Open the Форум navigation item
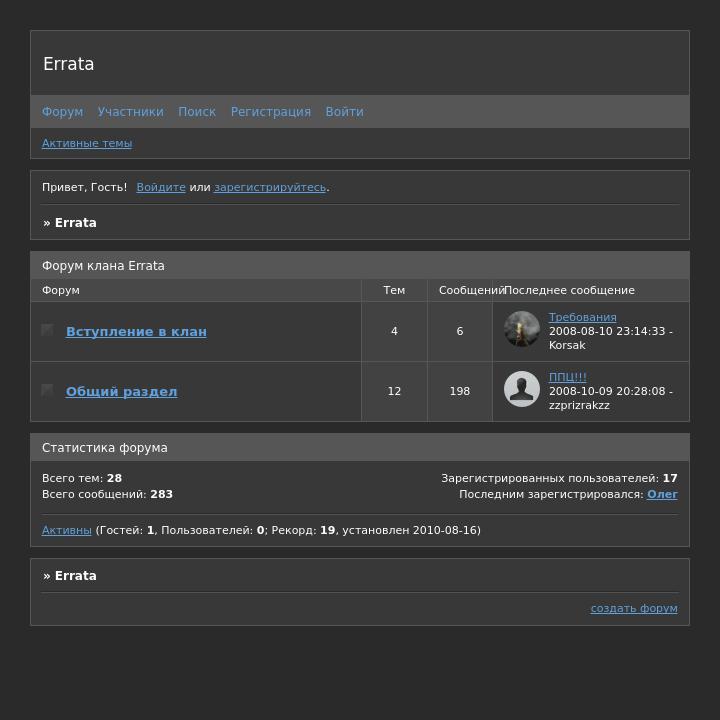This screenshot has height=720, width=720. coord(62,112)
